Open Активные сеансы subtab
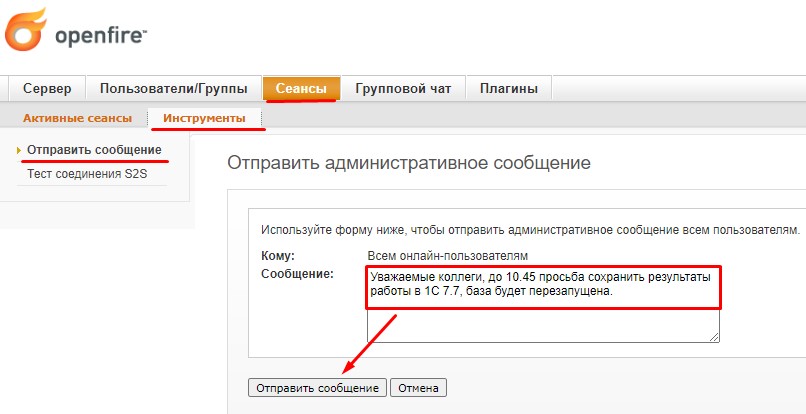 pyautogui.click(x=77, y=118)
